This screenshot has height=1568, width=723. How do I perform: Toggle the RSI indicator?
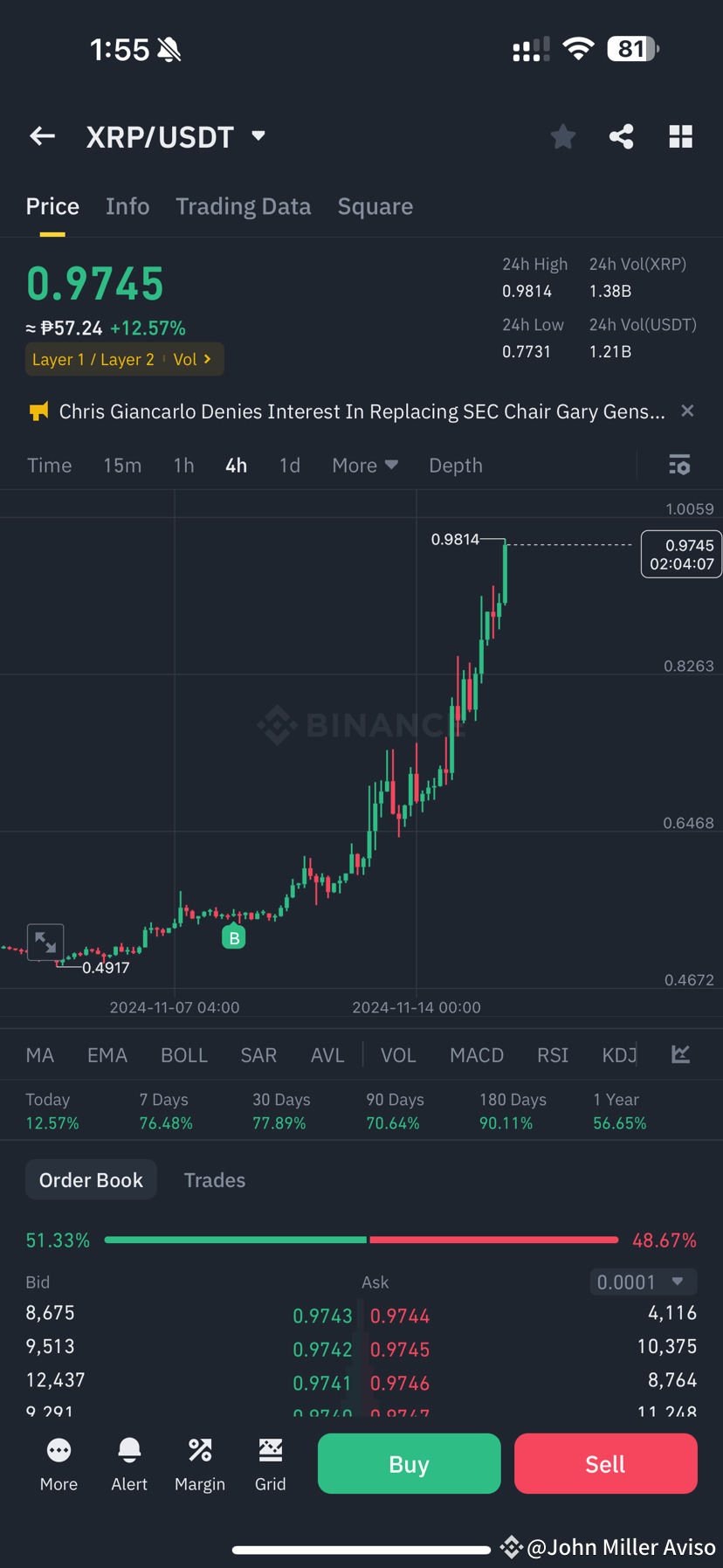tap(552, 1054)
